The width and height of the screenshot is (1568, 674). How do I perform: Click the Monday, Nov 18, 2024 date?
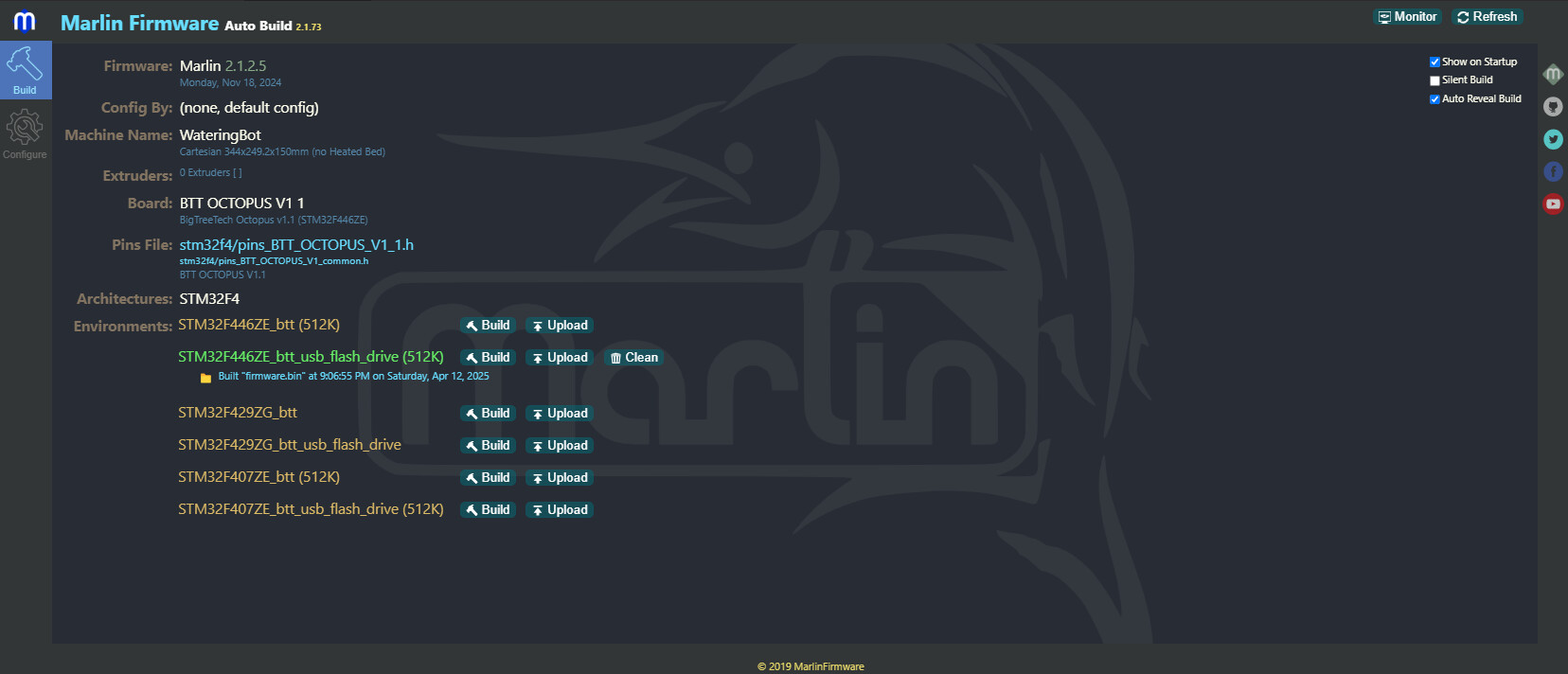pos(230,83)
